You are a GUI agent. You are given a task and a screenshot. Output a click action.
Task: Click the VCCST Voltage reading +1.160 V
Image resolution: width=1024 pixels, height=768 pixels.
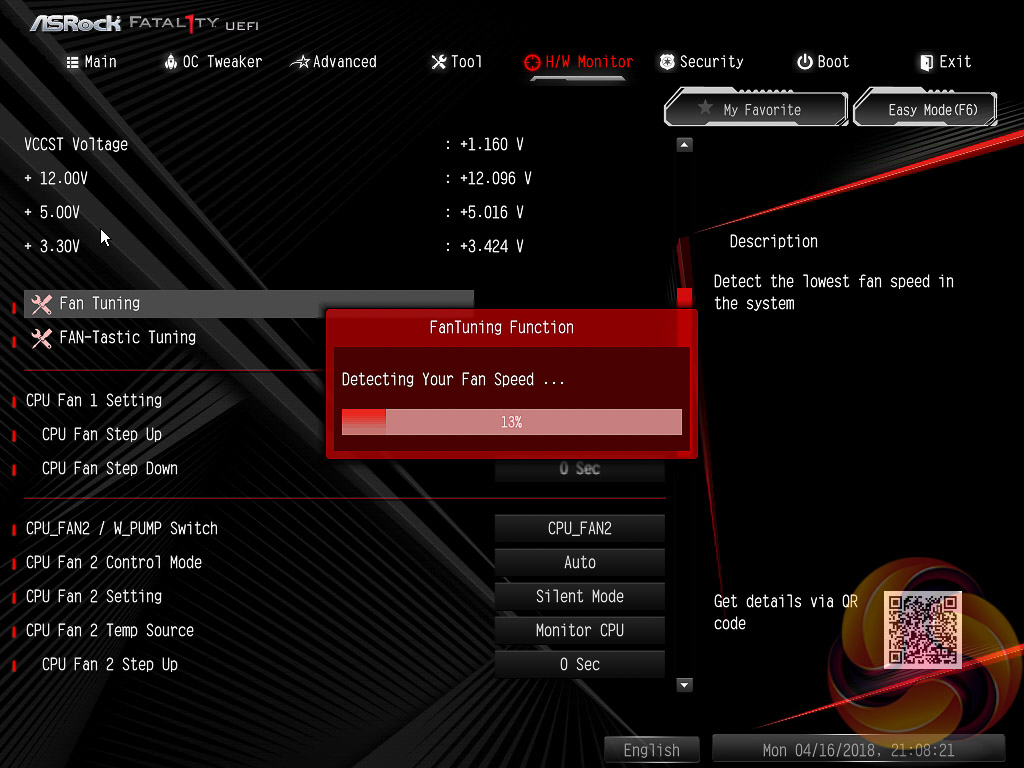point(492,144)
